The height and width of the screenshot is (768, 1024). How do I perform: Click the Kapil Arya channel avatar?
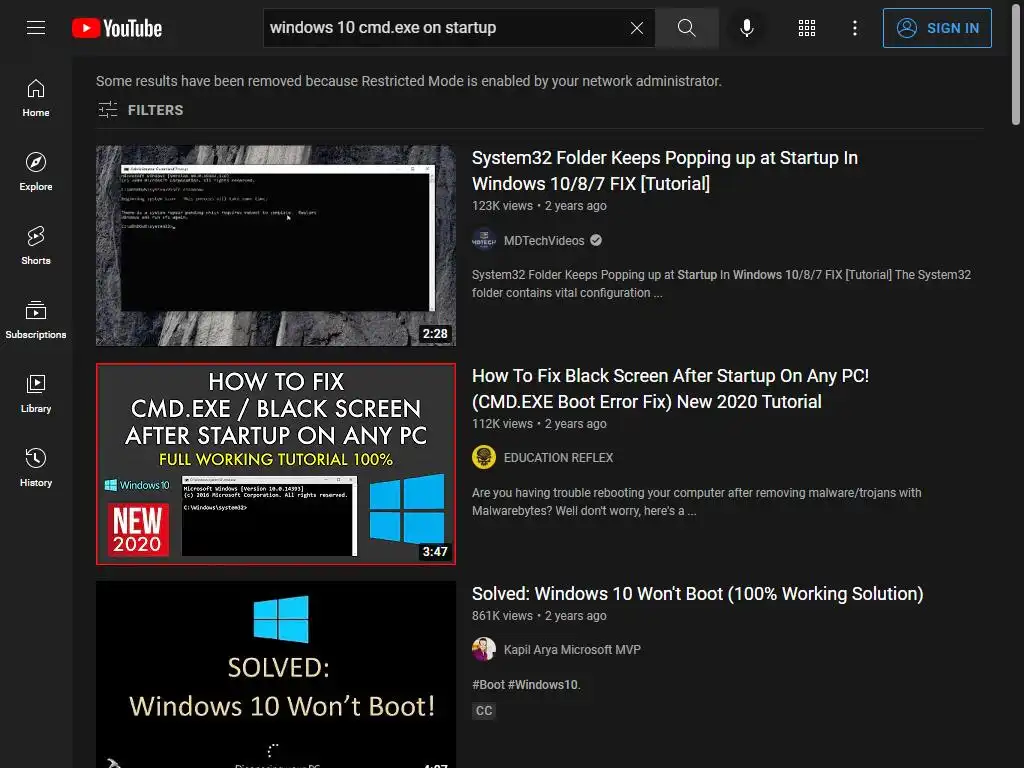[484, 650]
